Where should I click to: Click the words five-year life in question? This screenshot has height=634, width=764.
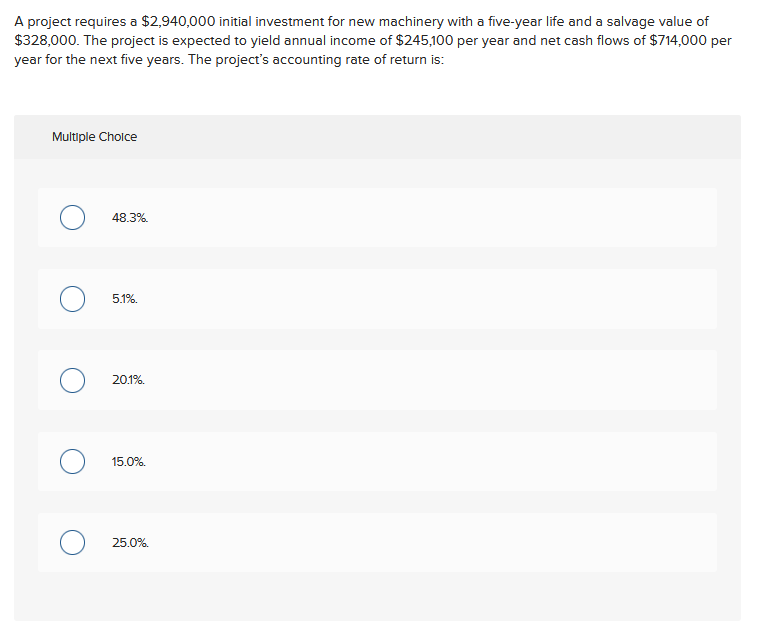pos(526,22)
